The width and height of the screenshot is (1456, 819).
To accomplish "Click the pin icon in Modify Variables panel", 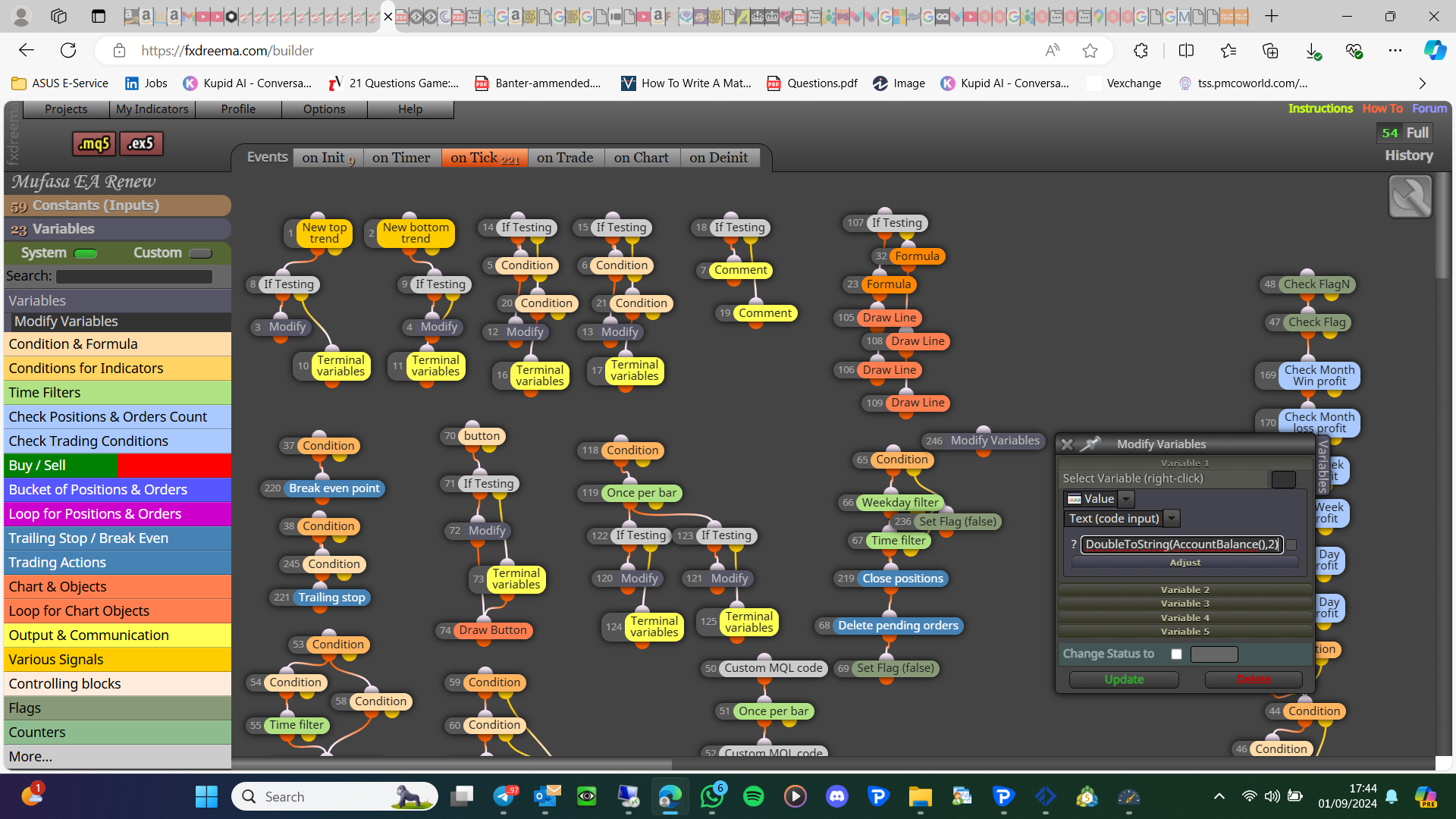I will (1090, 444).
